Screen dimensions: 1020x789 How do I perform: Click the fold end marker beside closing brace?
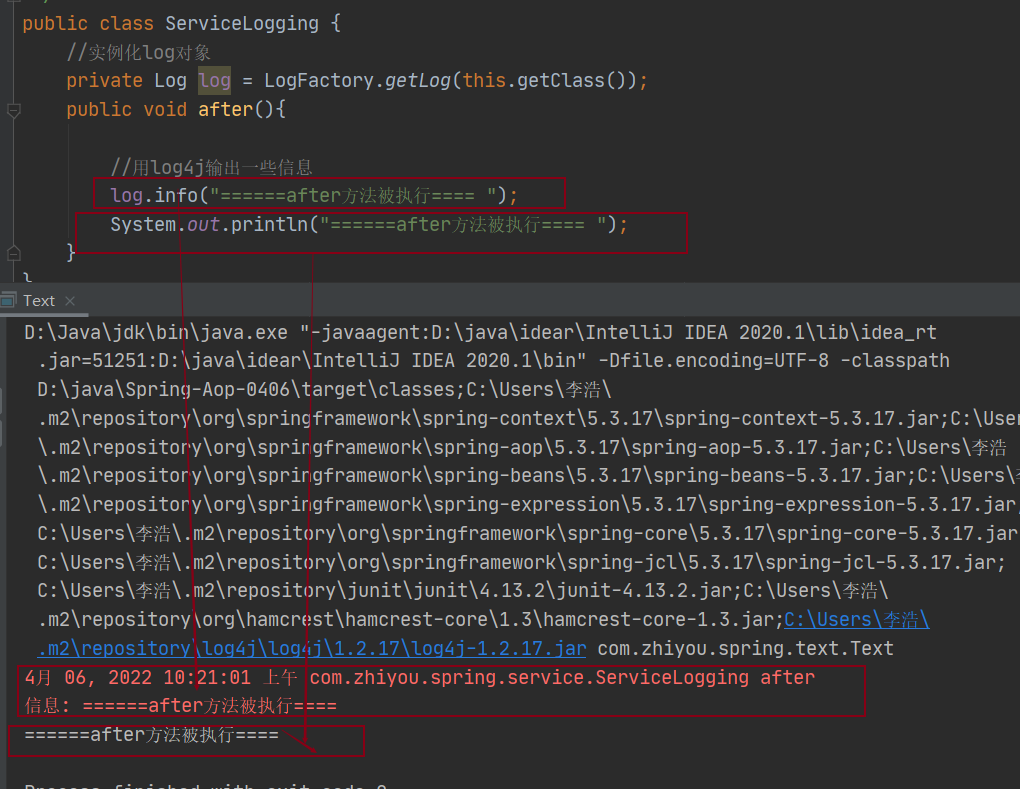pos(13,253)
